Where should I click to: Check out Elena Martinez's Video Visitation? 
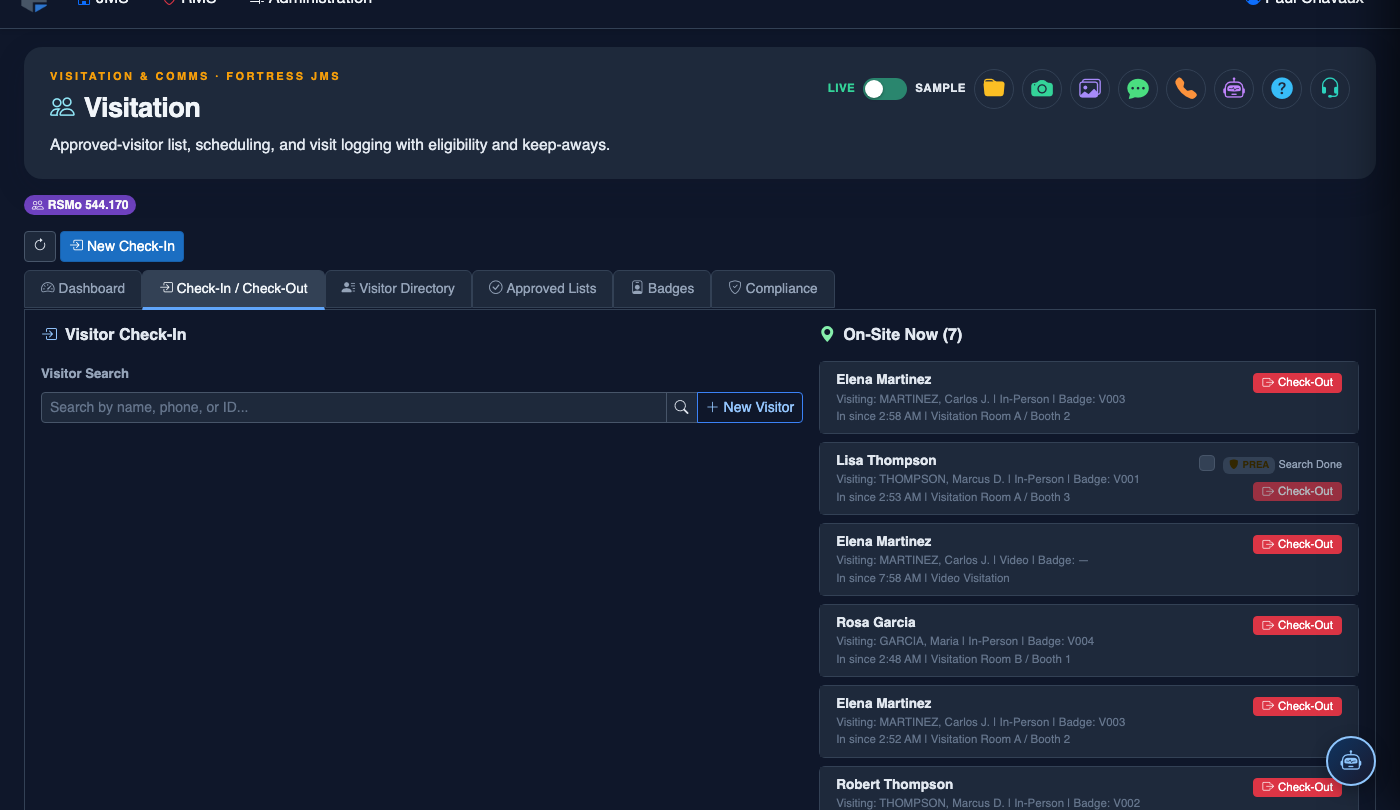point(1297,544)
